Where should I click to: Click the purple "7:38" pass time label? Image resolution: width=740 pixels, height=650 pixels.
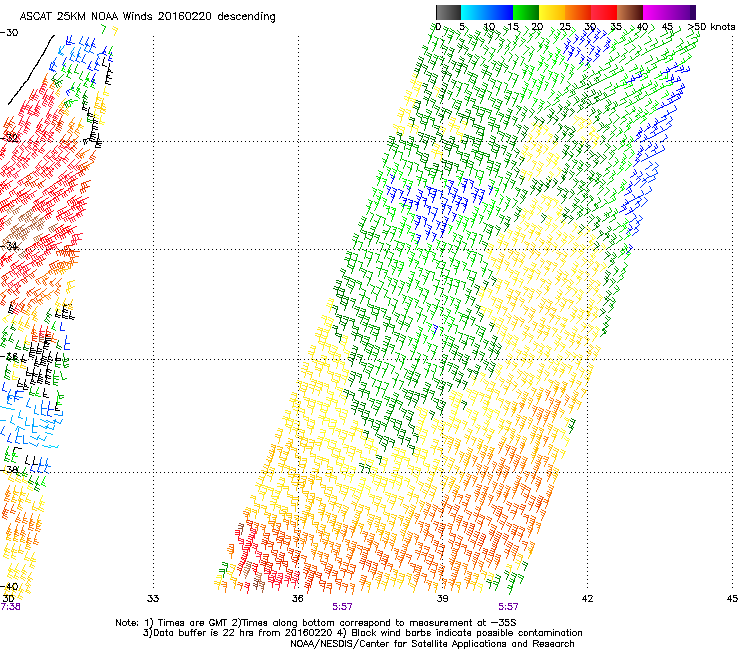(x=10, y=607)
